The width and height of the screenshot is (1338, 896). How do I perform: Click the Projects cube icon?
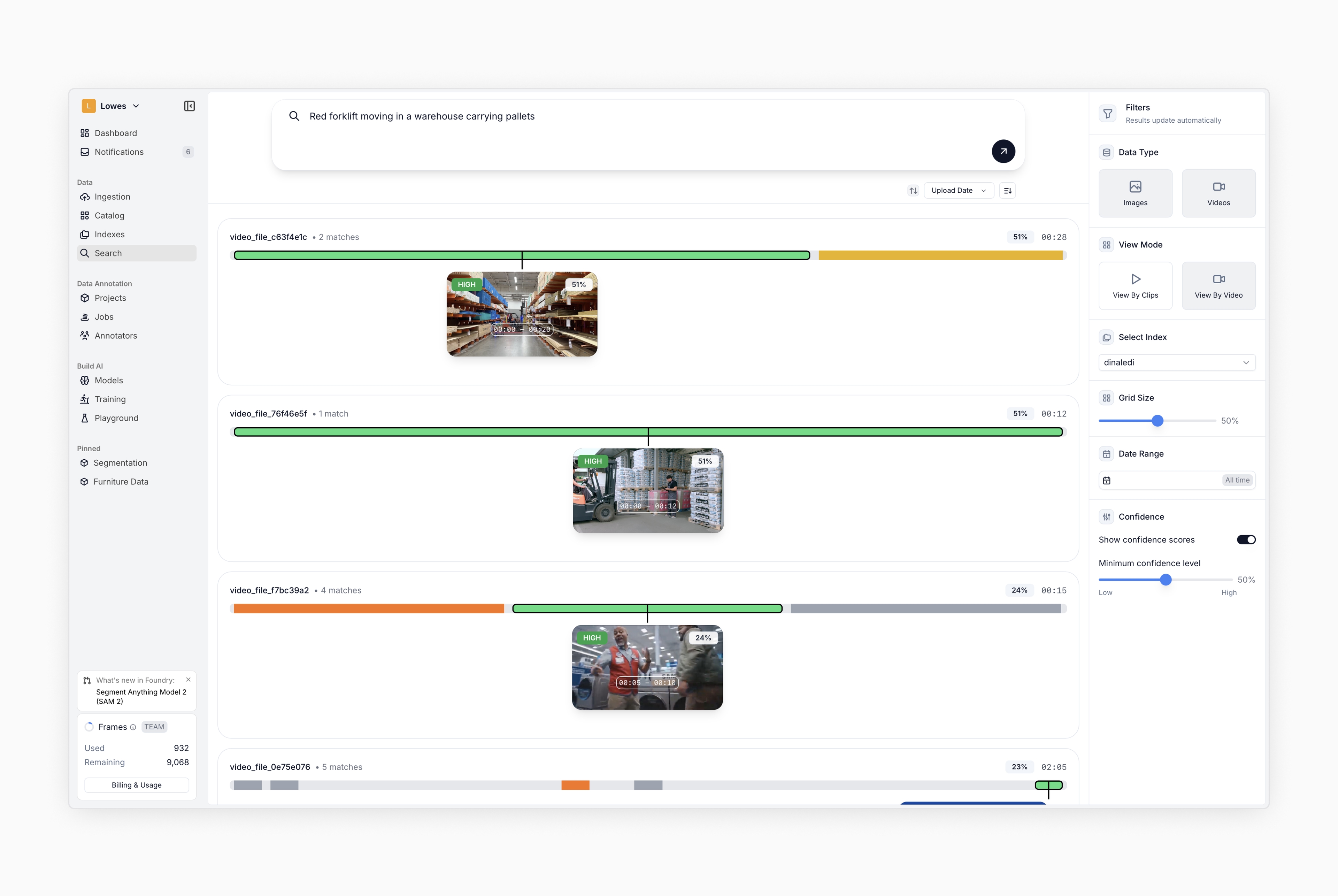coord(85,298)
